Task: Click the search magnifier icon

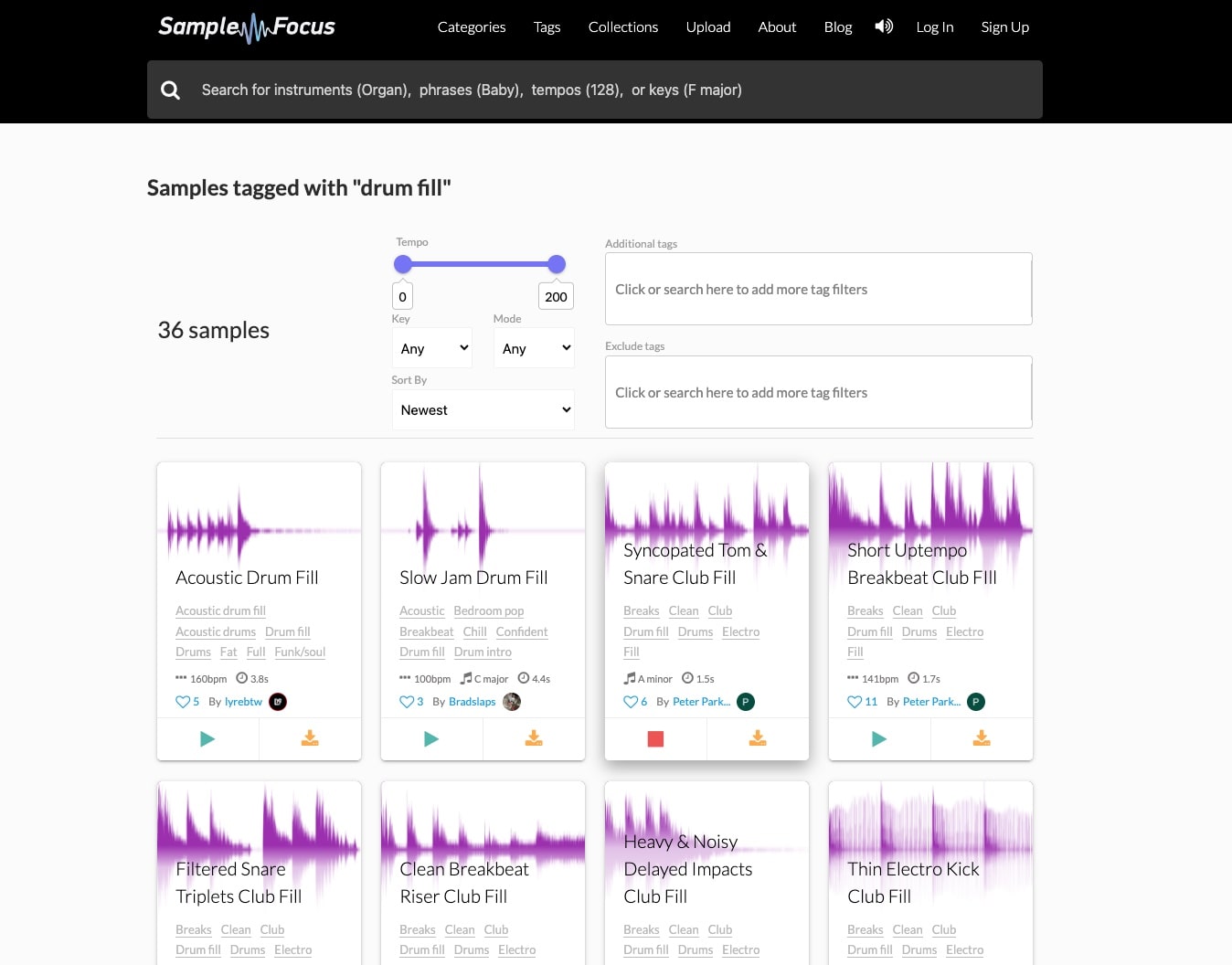Action: [171, 90]
